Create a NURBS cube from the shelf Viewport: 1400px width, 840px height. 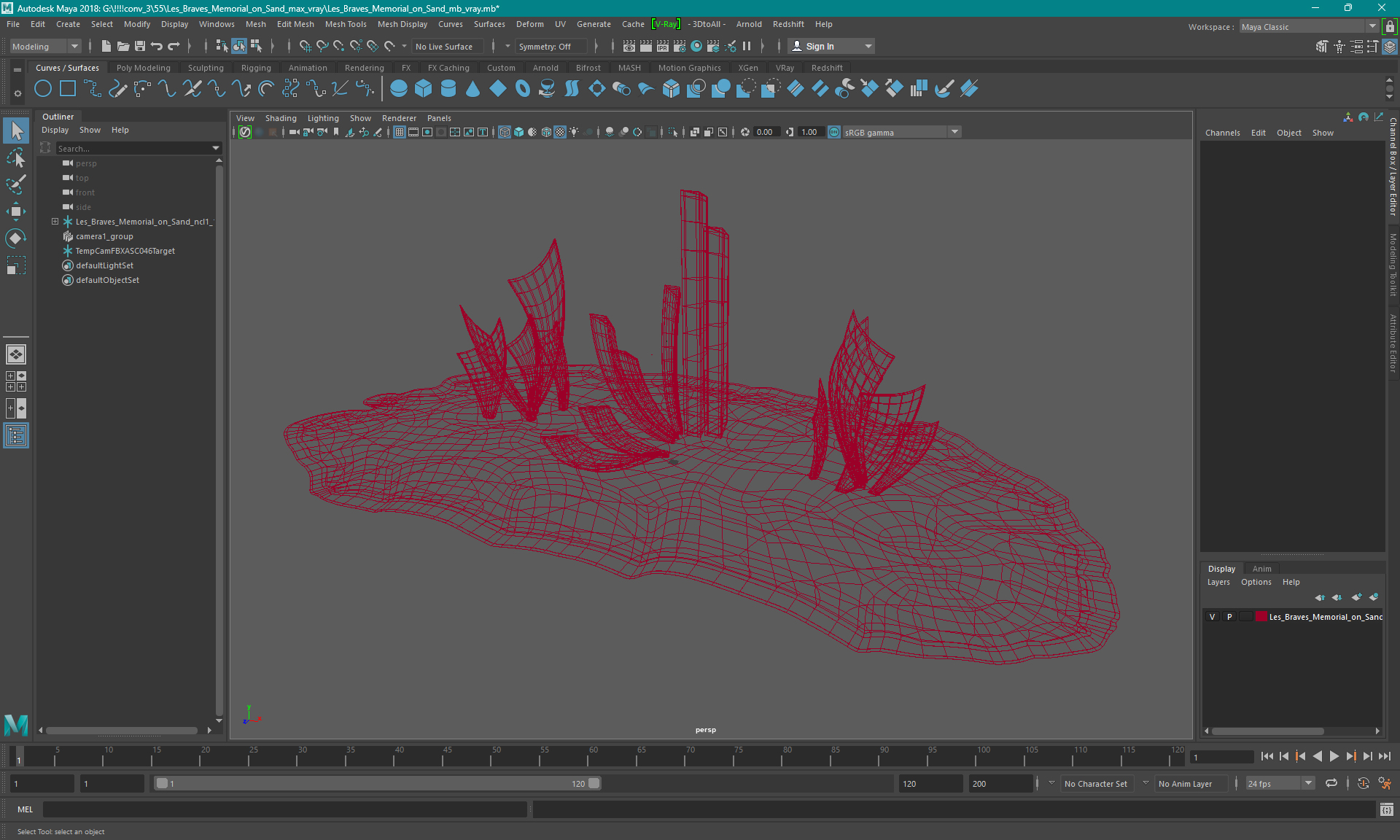click(424, 89)
